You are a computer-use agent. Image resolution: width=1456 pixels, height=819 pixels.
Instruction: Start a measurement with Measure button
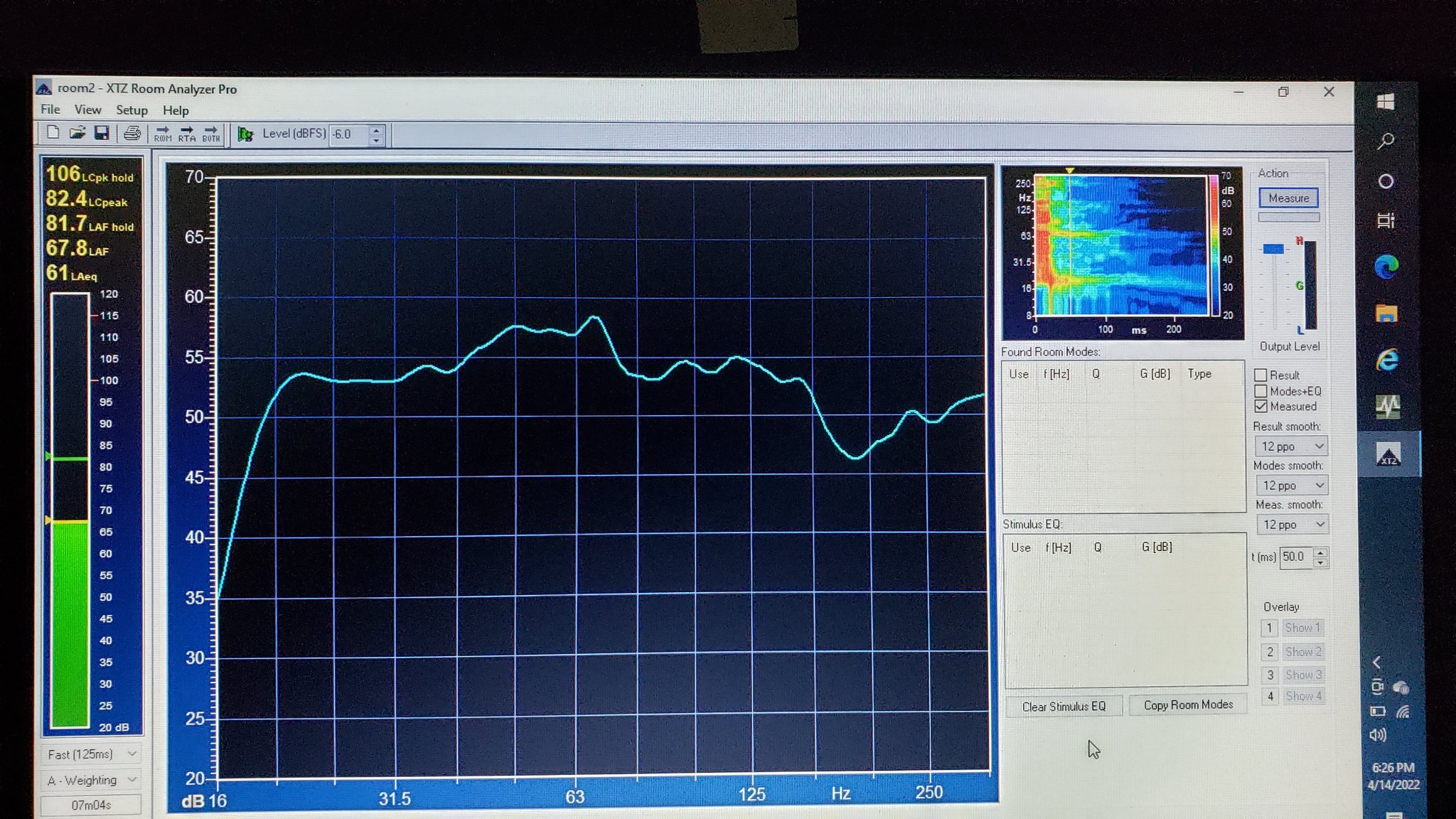click(1288, 198)
